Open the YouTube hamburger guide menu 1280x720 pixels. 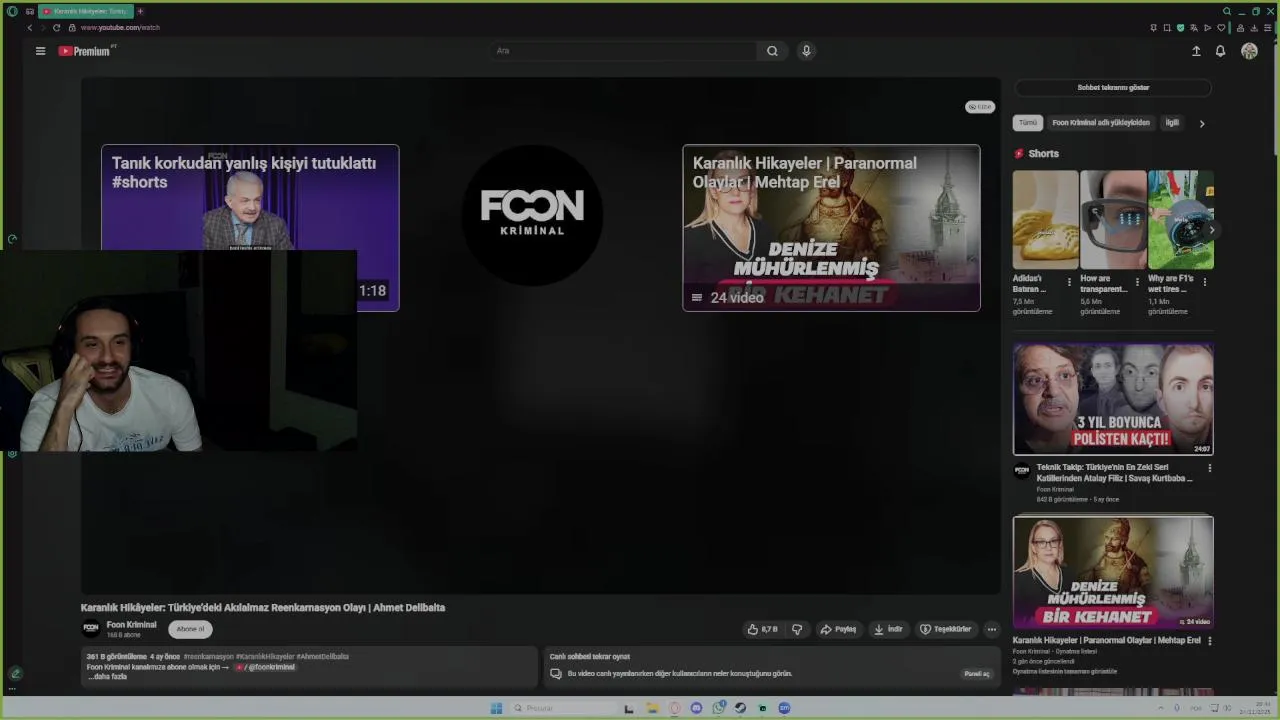pos(40,51)
